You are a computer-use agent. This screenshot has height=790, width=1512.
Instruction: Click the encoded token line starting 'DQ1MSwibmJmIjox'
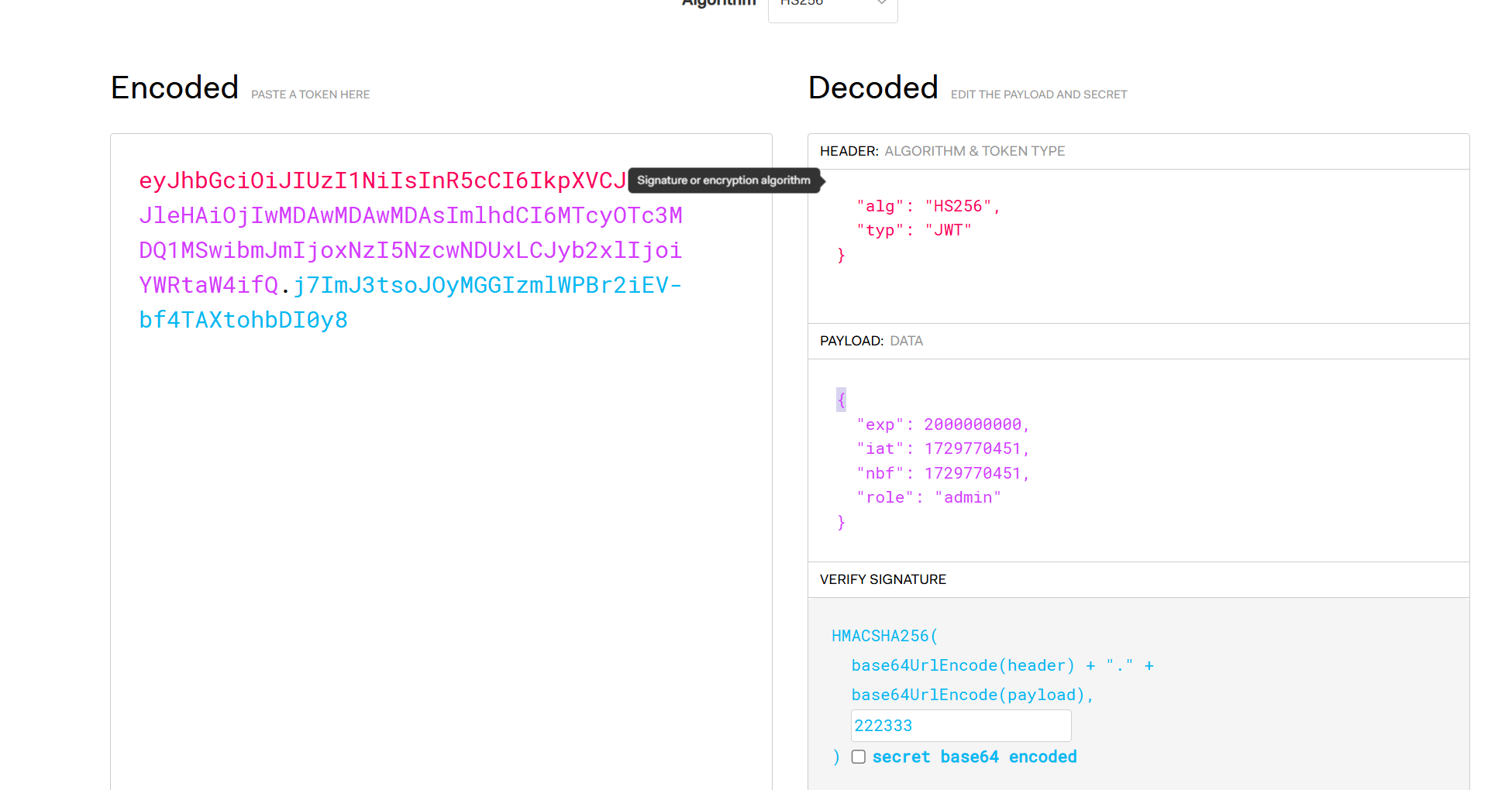pyautogui.click(x=411, y=250)
